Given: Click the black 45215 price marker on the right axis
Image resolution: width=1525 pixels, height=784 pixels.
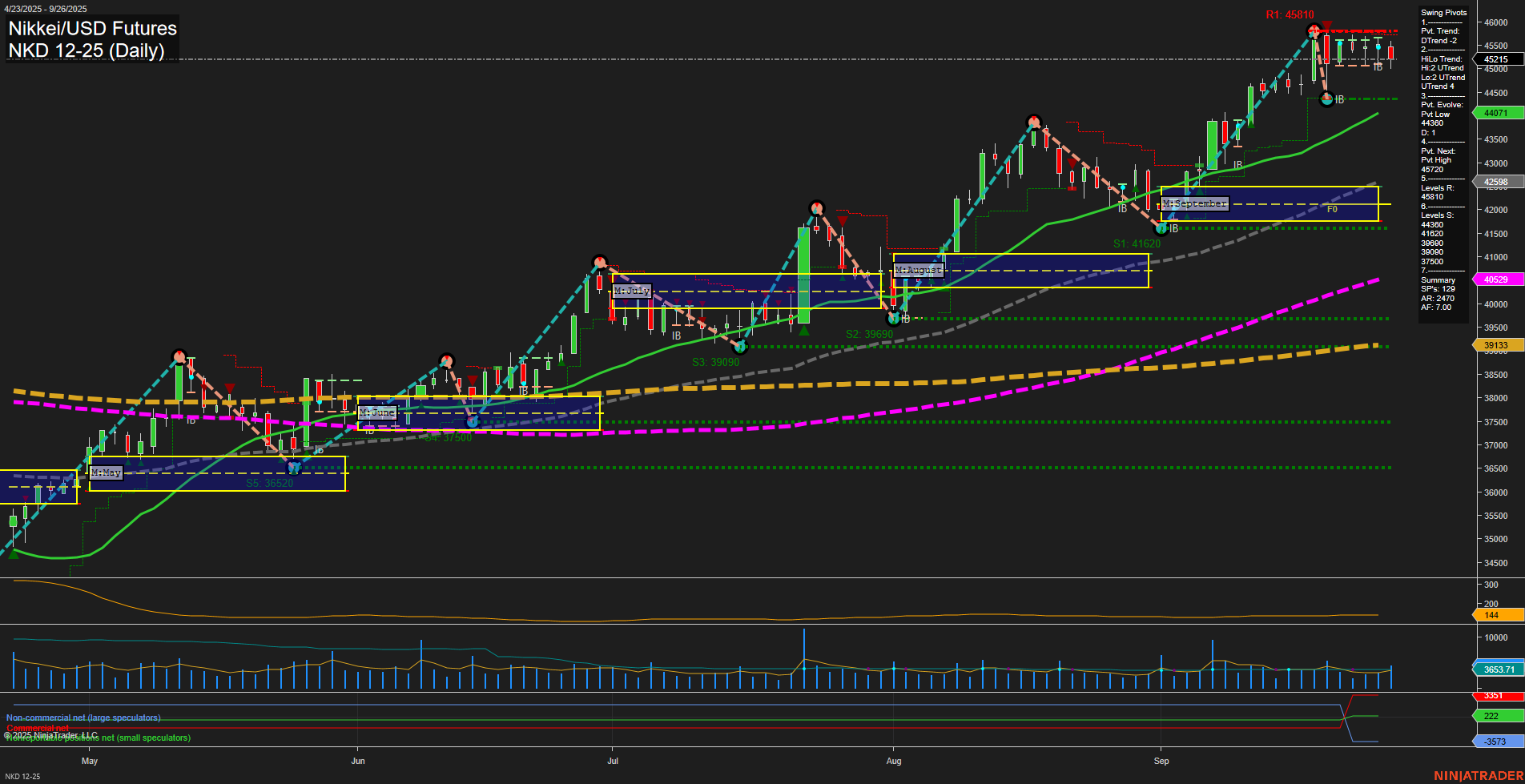Looking at the screenshot, I should pyautogui.click(x=1497, y=60).
